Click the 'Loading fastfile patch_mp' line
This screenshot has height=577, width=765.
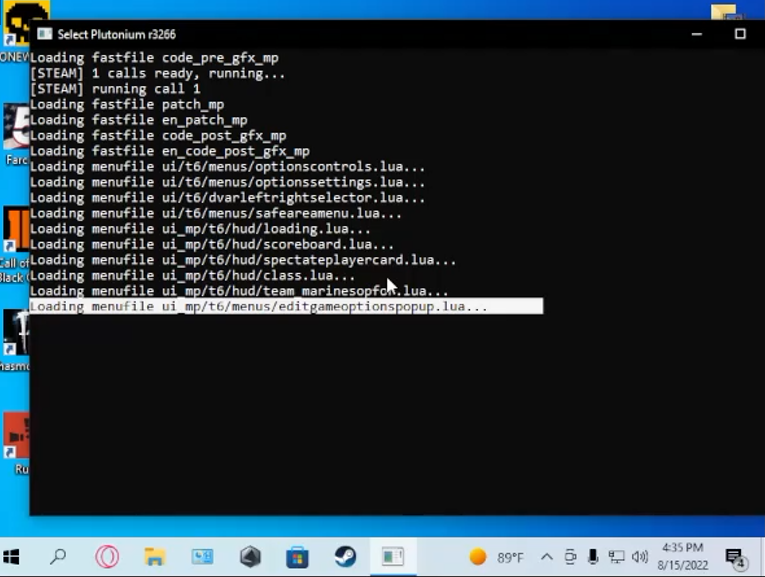point(127,104)
